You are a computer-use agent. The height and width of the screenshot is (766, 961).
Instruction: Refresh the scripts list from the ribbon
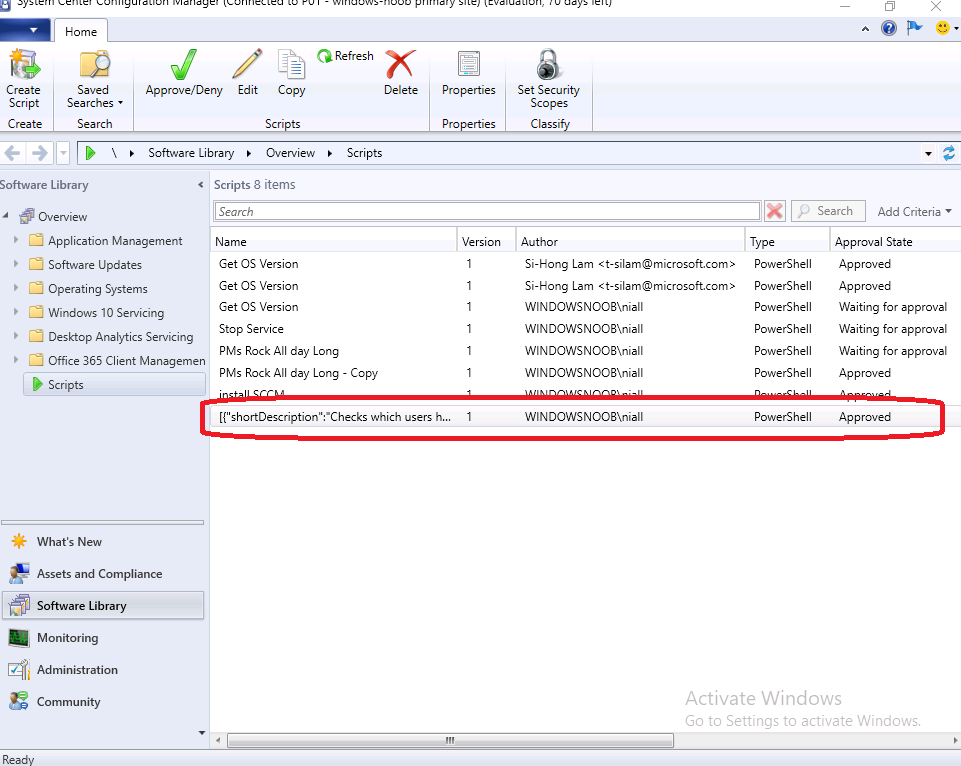pyautogui.click(x=346, y=56)
